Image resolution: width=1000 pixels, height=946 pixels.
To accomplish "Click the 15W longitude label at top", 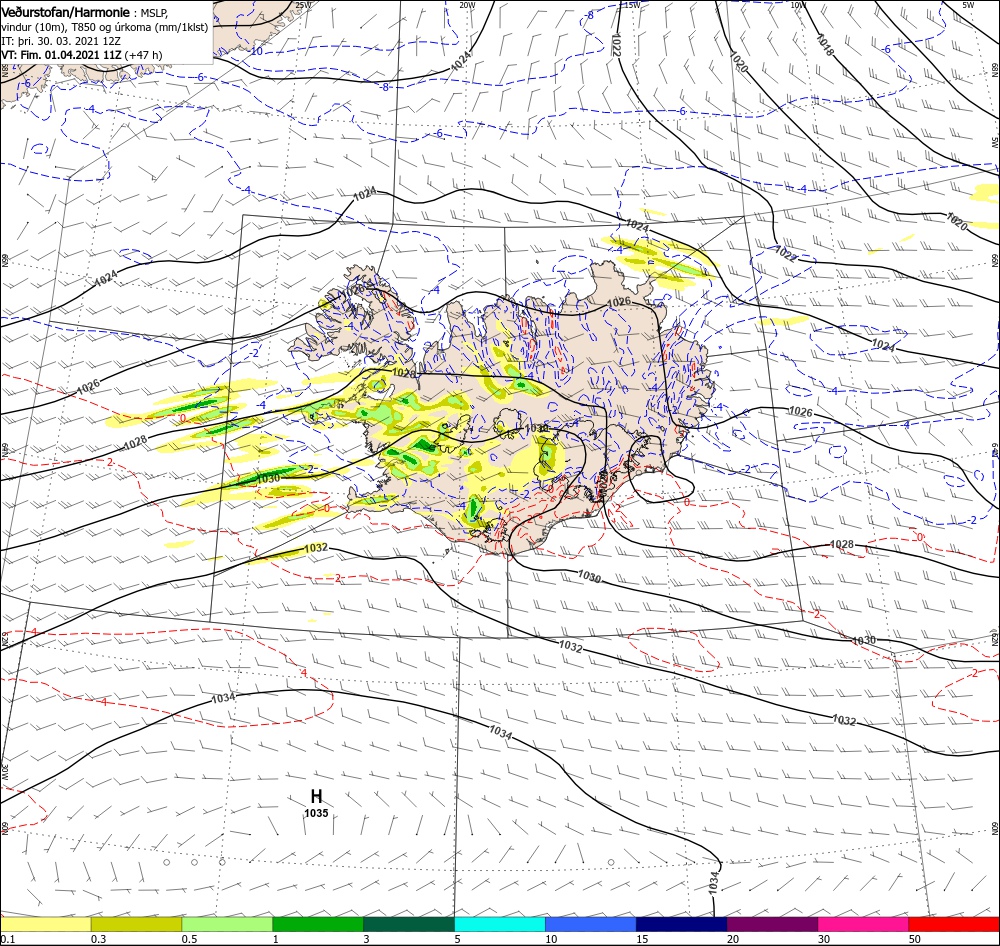I will (632, 5).
